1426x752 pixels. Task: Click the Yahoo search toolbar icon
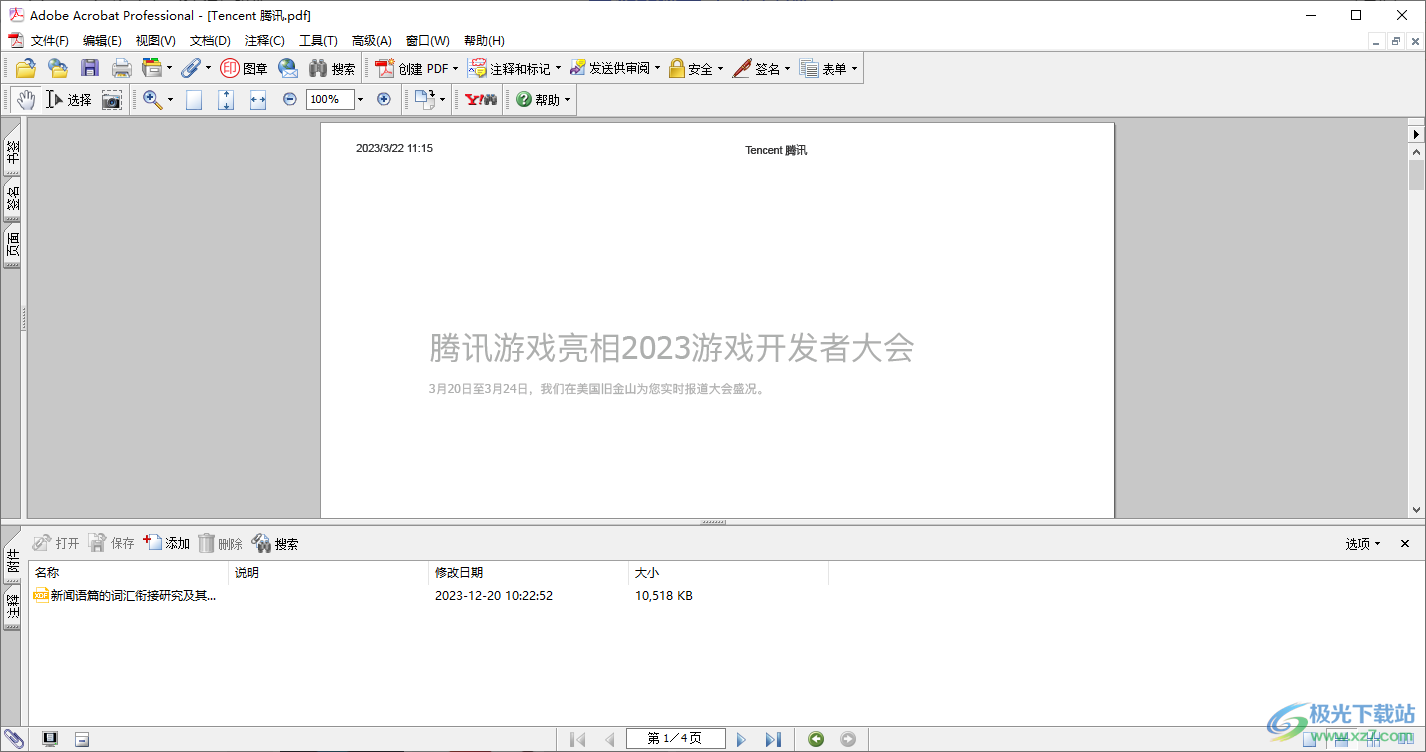coord(481,99)
